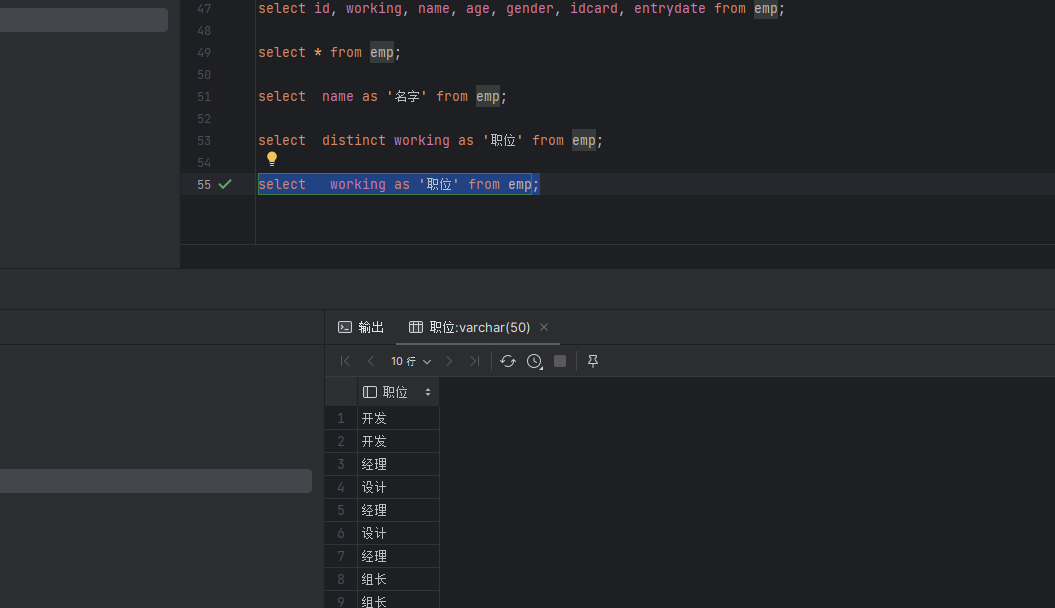Select result row 3 value 经理

click(x=398, y=464)
